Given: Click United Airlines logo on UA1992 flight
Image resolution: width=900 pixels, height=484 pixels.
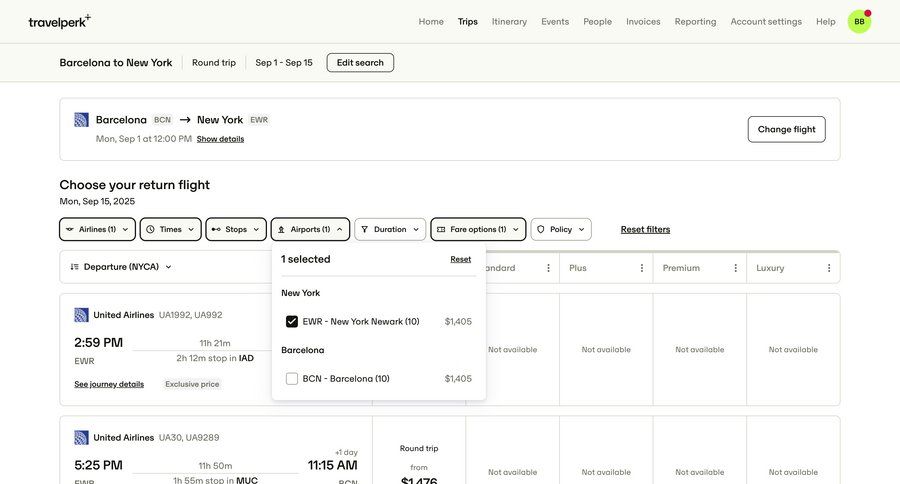Looking at the screenshot, I should tap(82, 315).
